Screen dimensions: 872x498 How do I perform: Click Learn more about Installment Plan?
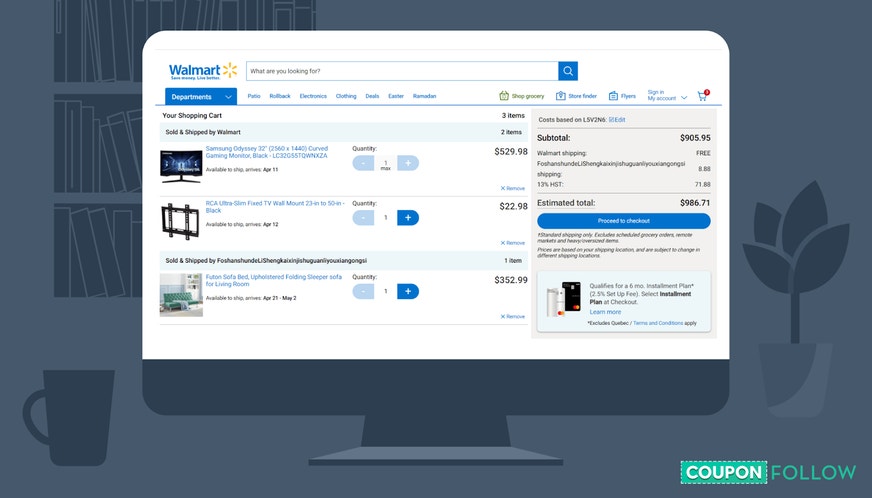(x=605, y=312)
